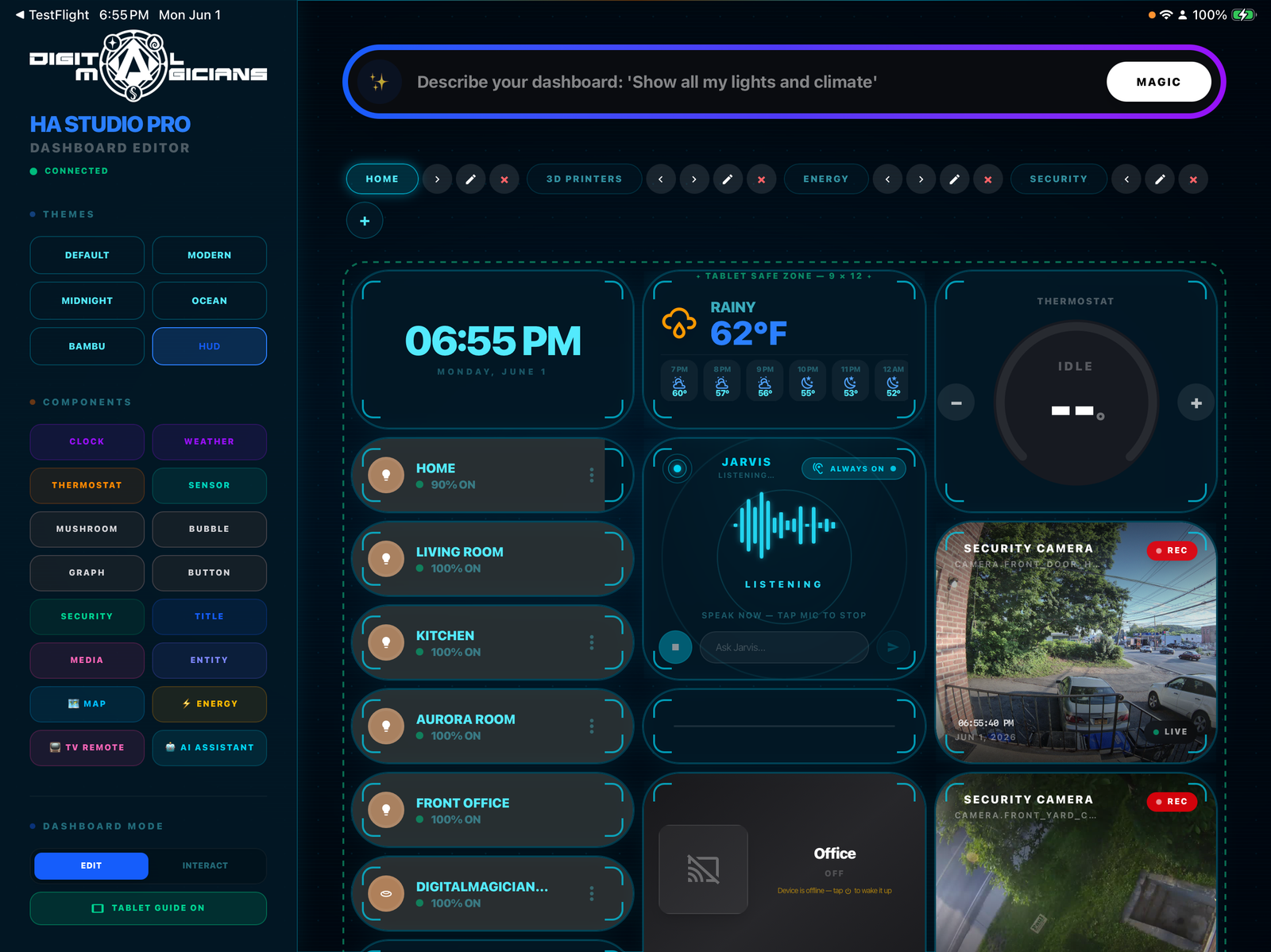Click the Office cast-off thumbnail
The width and height of the screenshot is (1271, 952).
pos(703,869)
